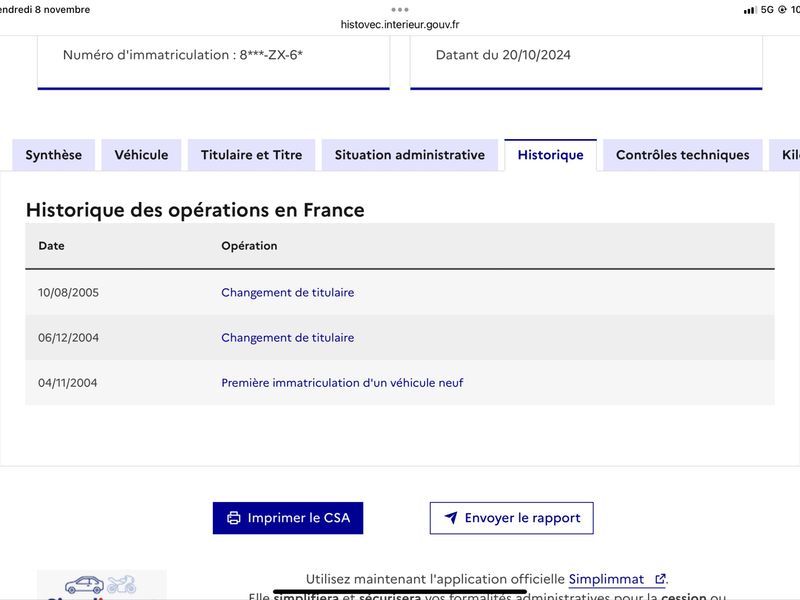The width and height of the screenshot is (800, 600).
Task: Select the date 10/08/2005
Action: tap(68, 292)
